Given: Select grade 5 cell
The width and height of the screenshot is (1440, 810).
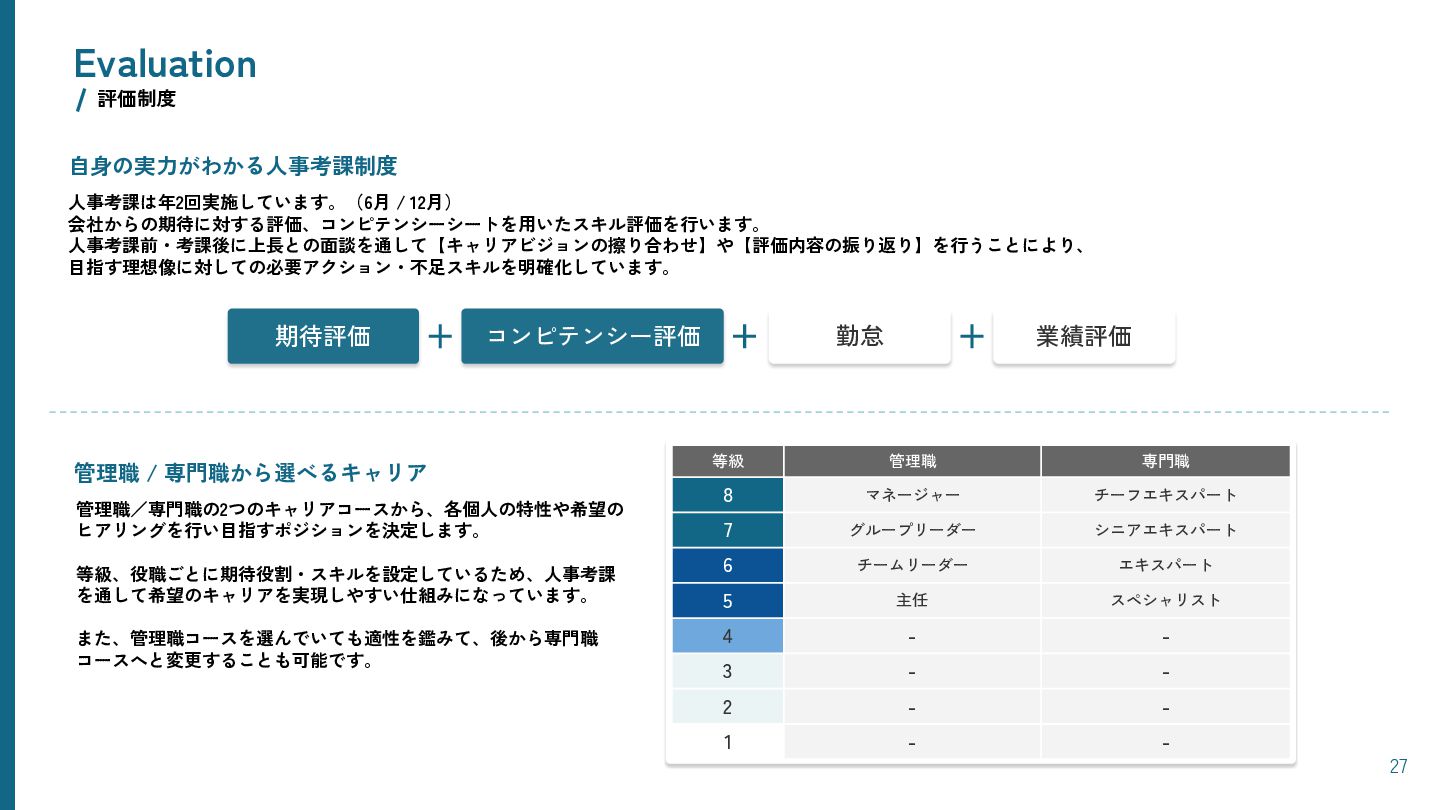Looking at the screenshot, I should click(x=728, y=601).
